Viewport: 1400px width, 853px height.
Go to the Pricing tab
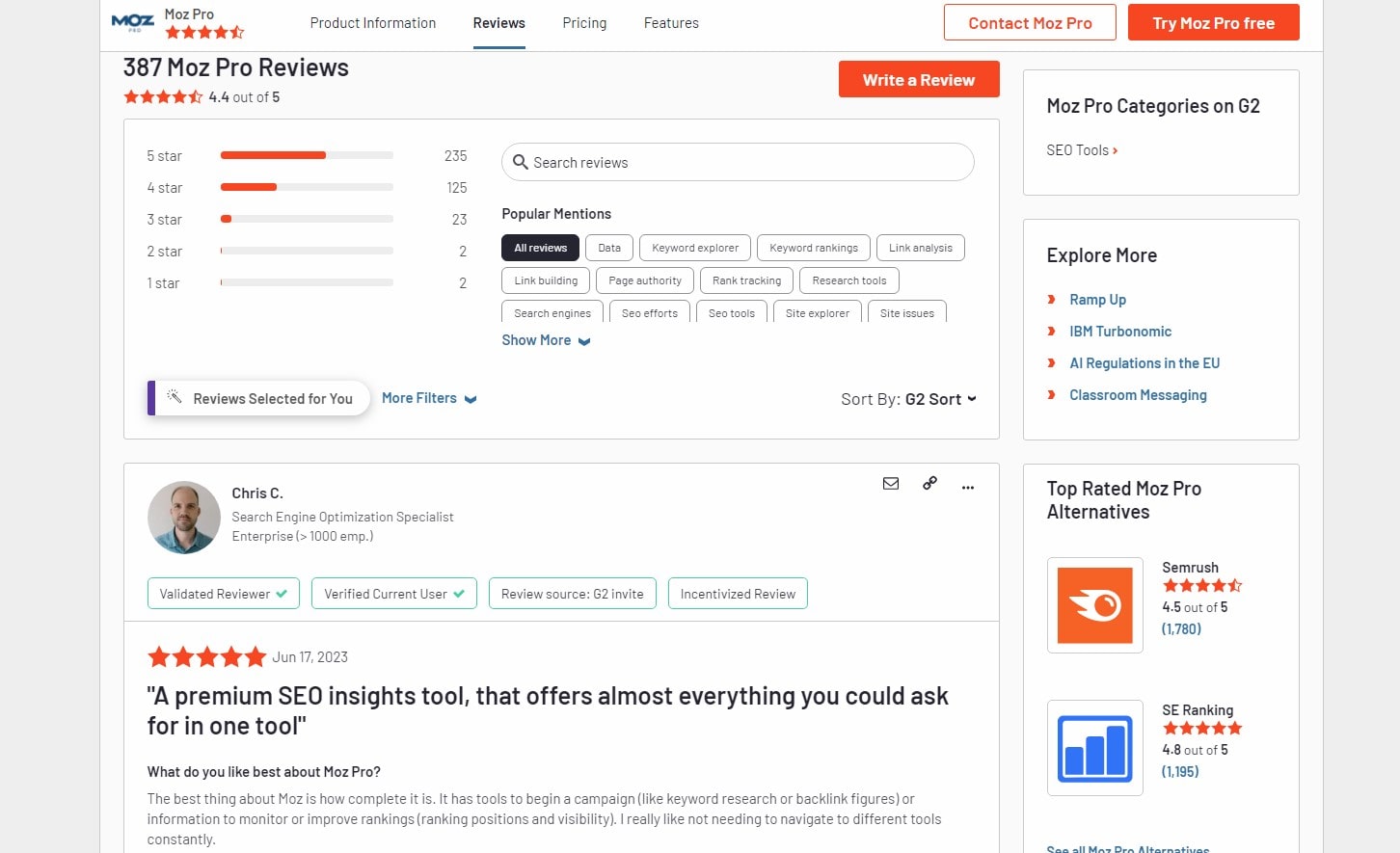tap(584, 23)
